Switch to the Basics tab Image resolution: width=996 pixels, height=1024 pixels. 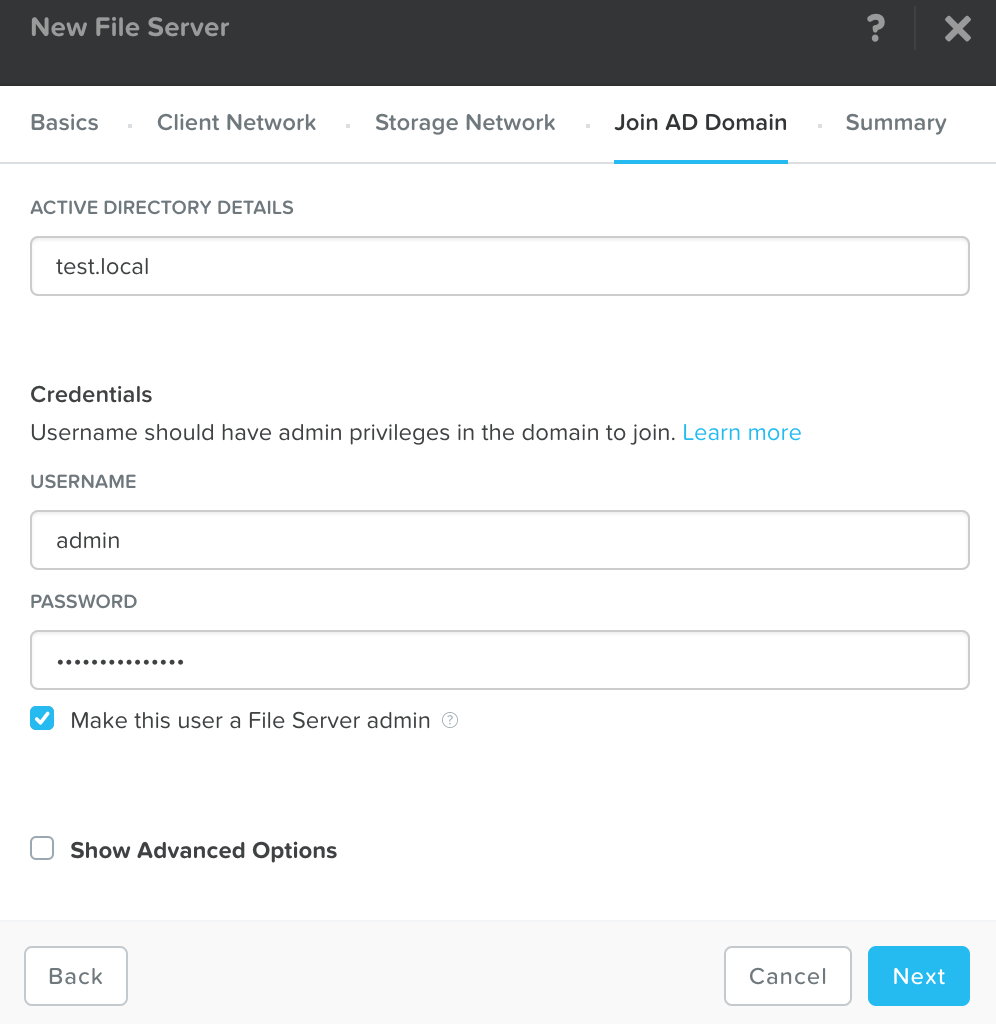pos(65,123)
